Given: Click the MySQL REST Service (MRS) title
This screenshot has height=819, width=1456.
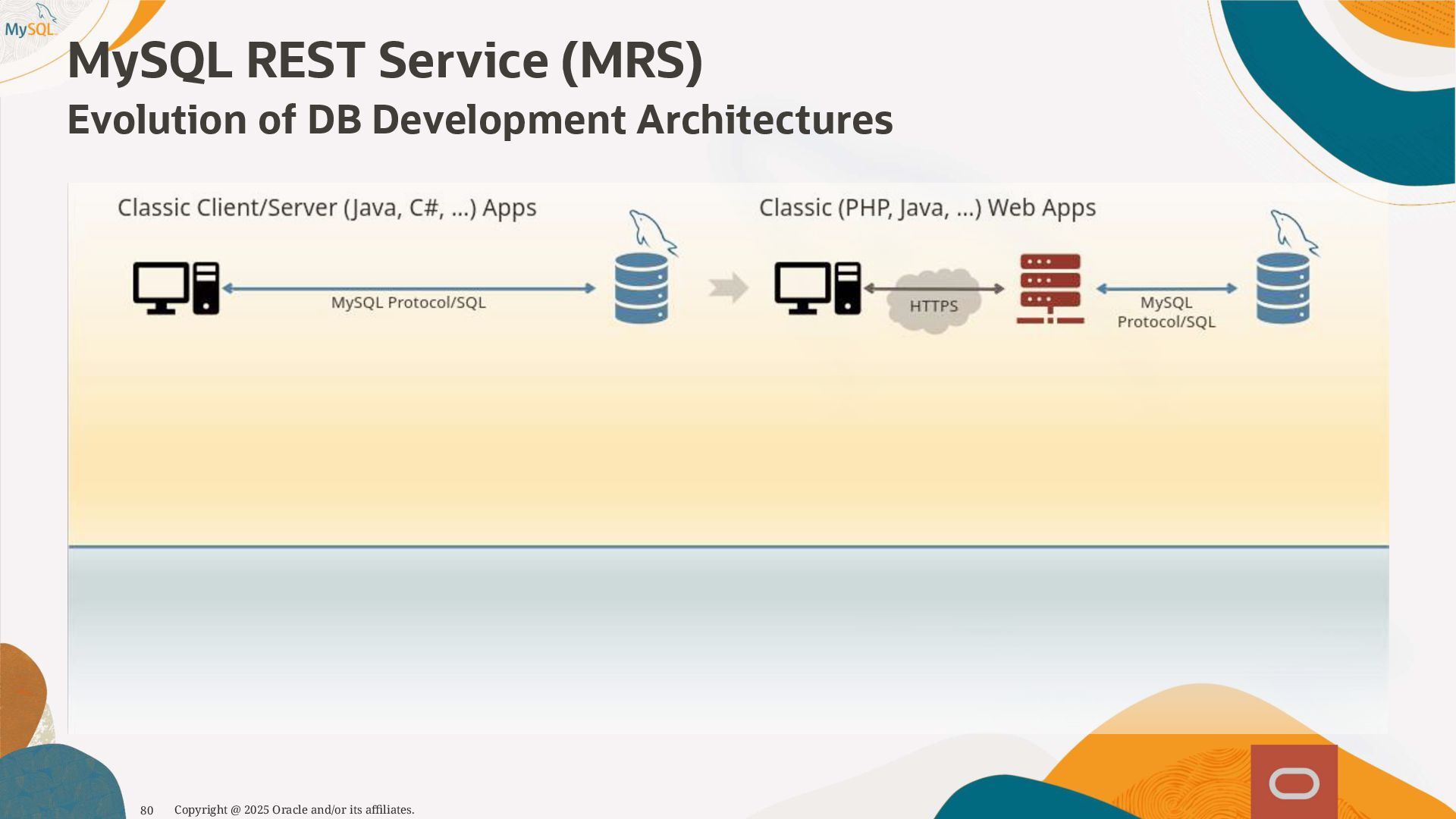Looking at the screenshot, I should [x=385, y=61].
